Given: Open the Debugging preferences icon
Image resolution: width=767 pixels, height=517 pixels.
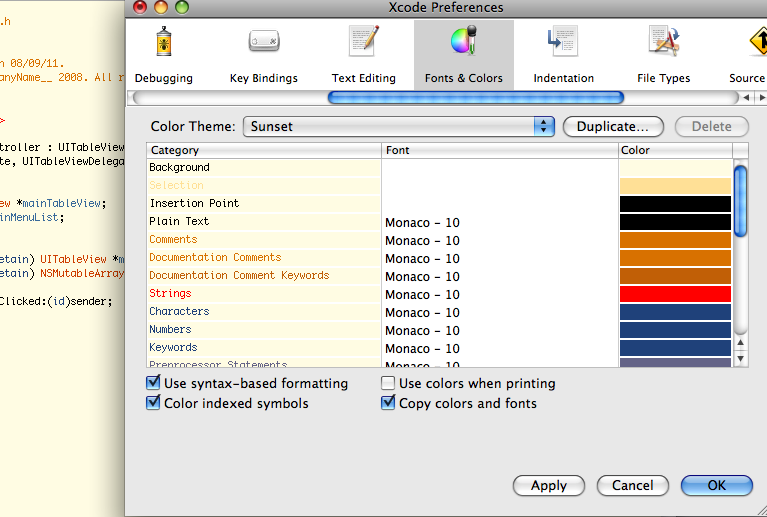Looking at the screenshot, I should (x=164, y=41).
